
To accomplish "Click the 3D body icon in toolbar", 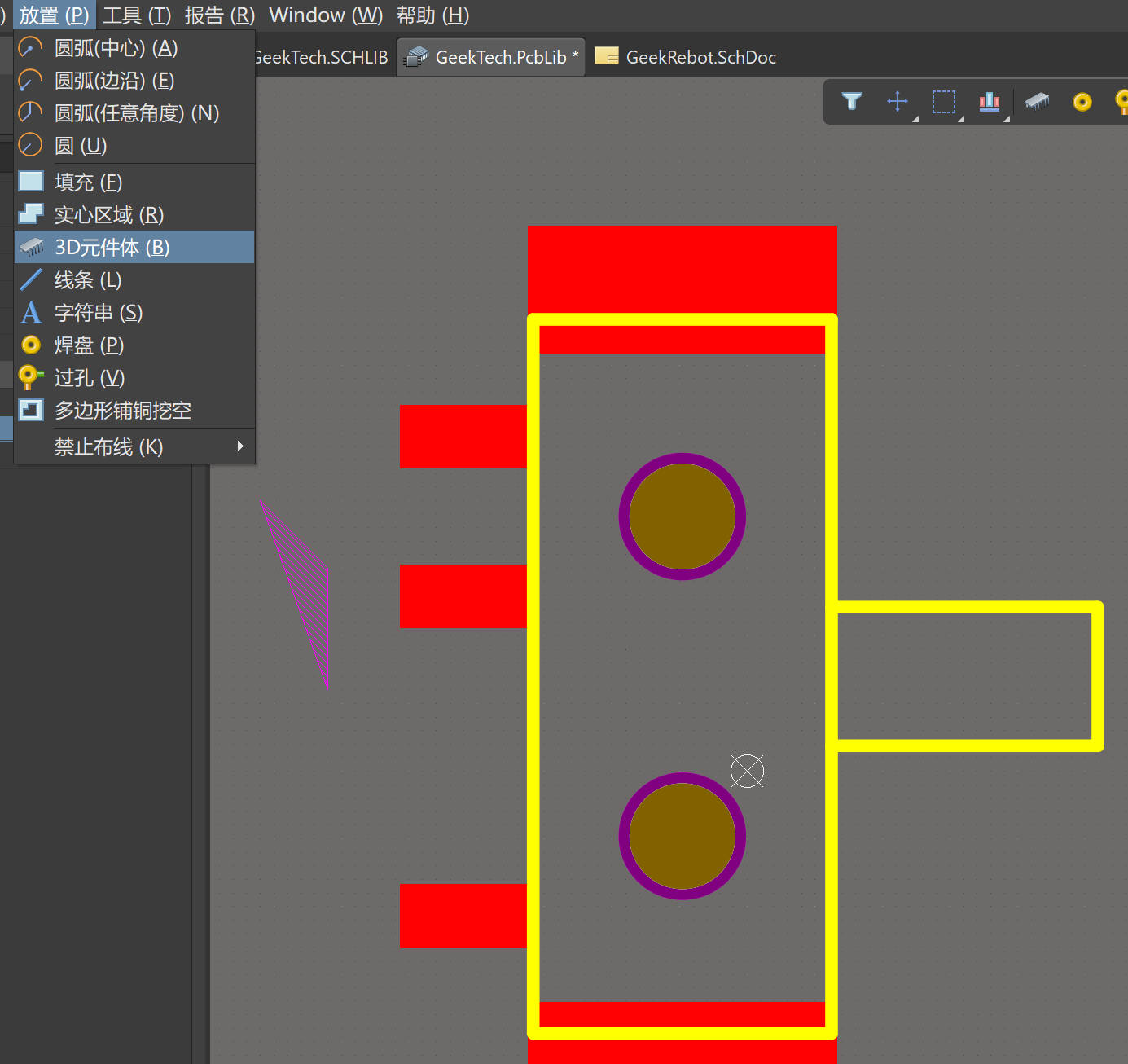I will 1037,101.
